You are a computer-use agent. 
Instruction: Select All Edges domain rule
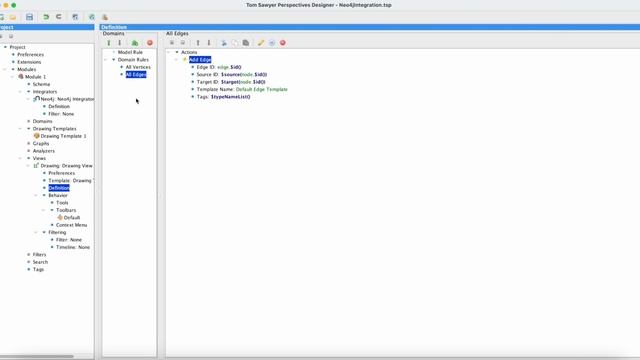tap(136, 74)
